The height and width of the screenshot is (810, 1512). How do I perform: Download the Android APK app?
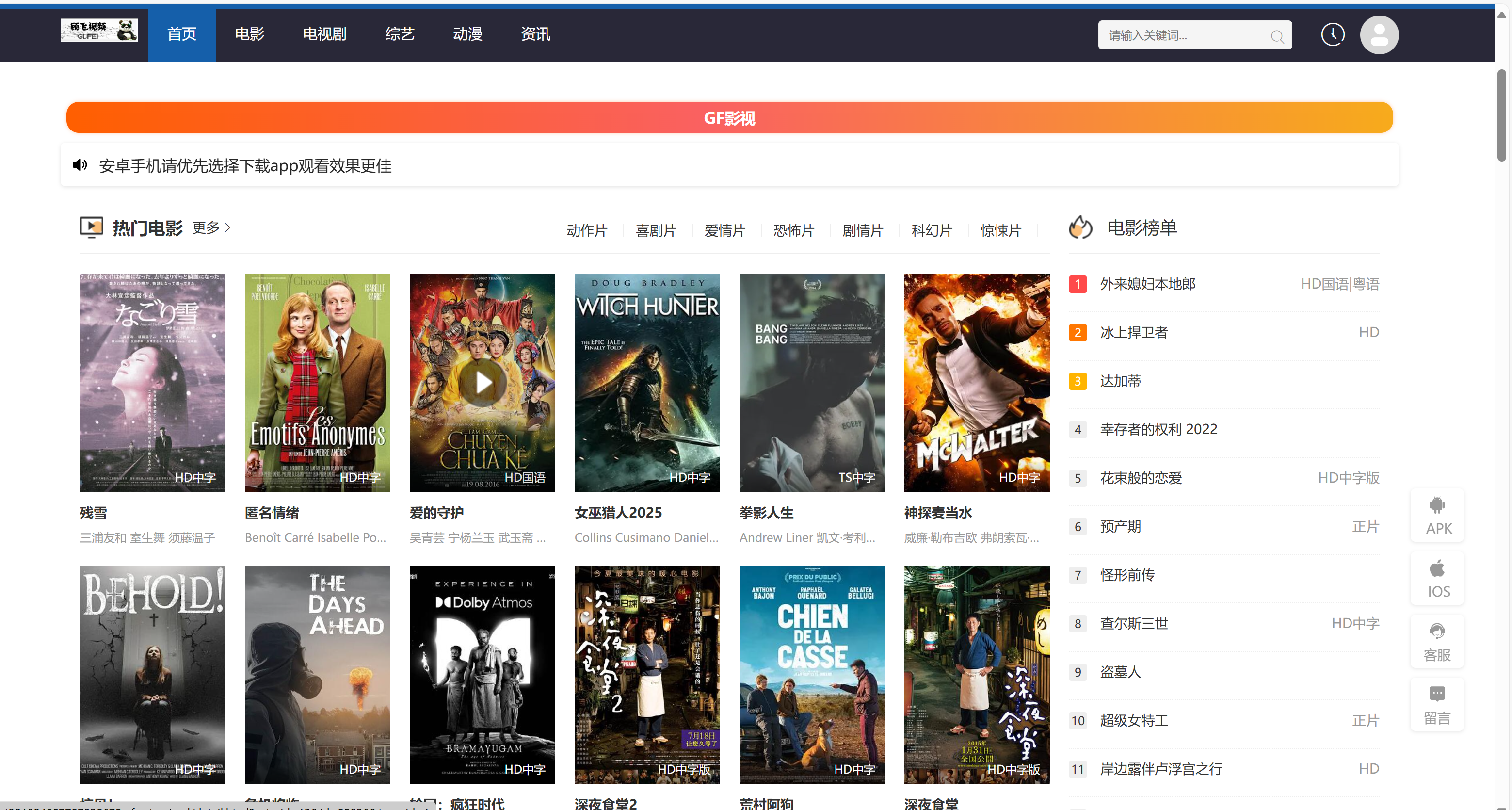pos(1437,515)
